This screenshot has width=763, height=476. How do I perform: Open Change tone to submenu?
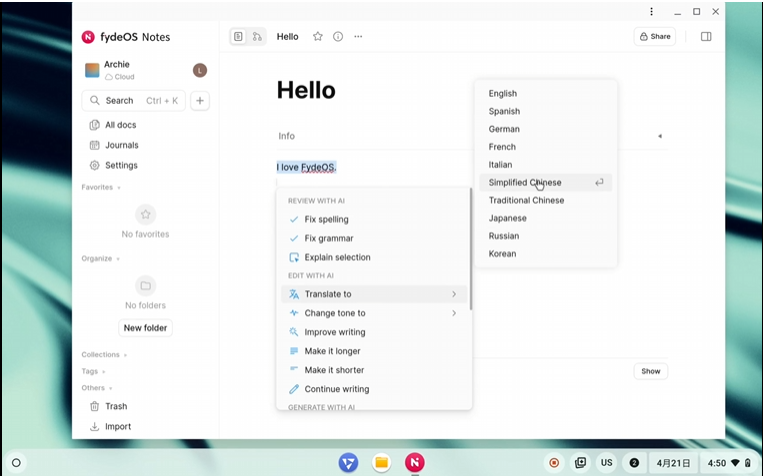pos(374,313)
